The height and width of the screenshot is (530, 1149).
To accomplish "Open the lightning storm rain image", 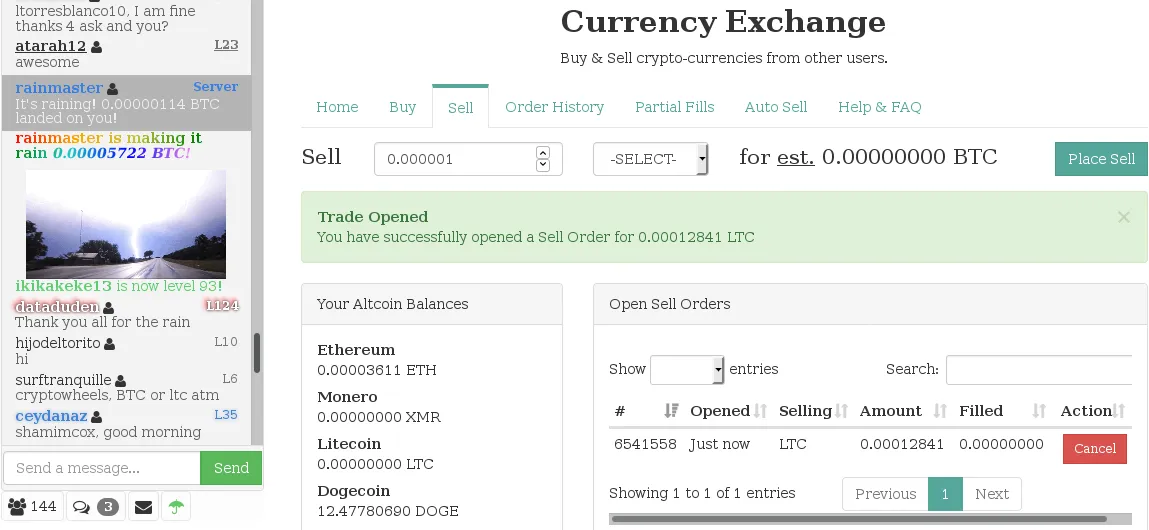I will (126, 224).
